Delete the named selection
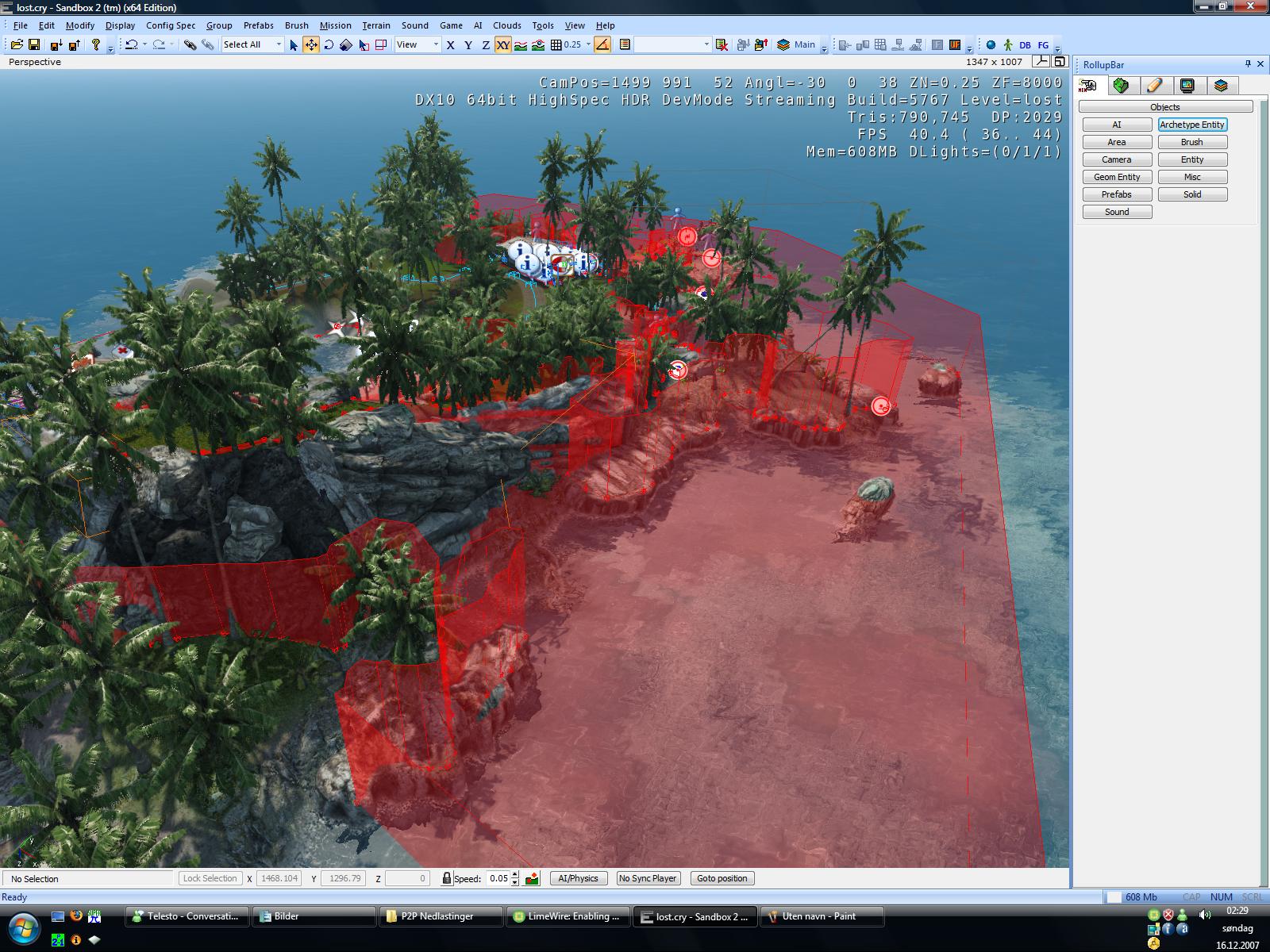This screenshot has height=952, width=1270. 722,44
